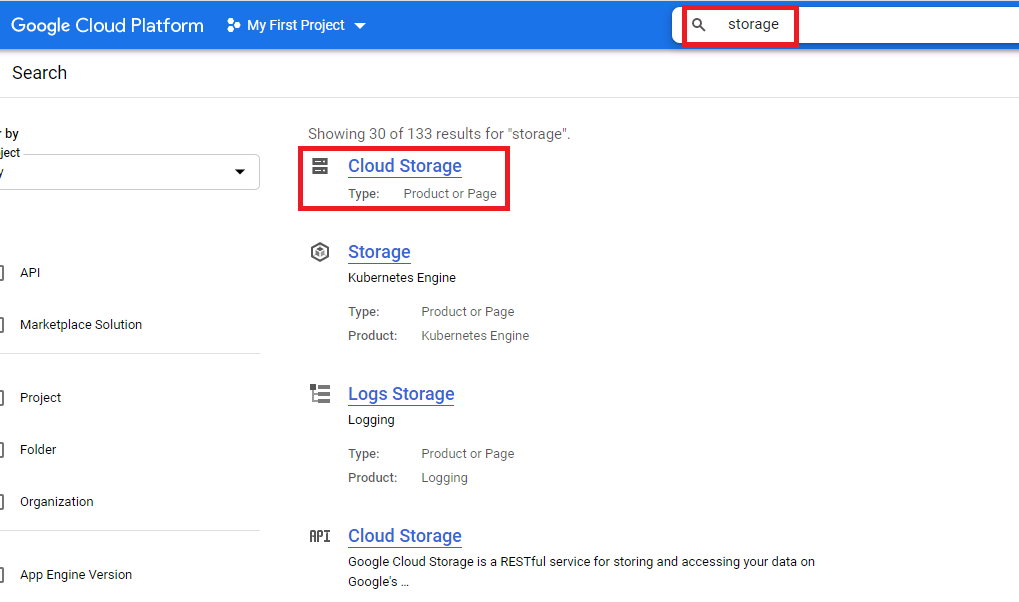The image size is (1019, 602).
Task: Enable the App Engine Version filter checkbox
Action: click(2, 575)
